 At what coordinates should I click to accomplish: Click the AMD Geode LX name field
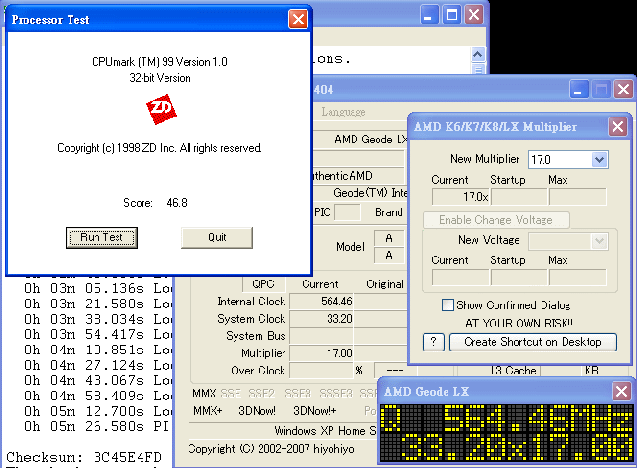[x=360, y=139]
